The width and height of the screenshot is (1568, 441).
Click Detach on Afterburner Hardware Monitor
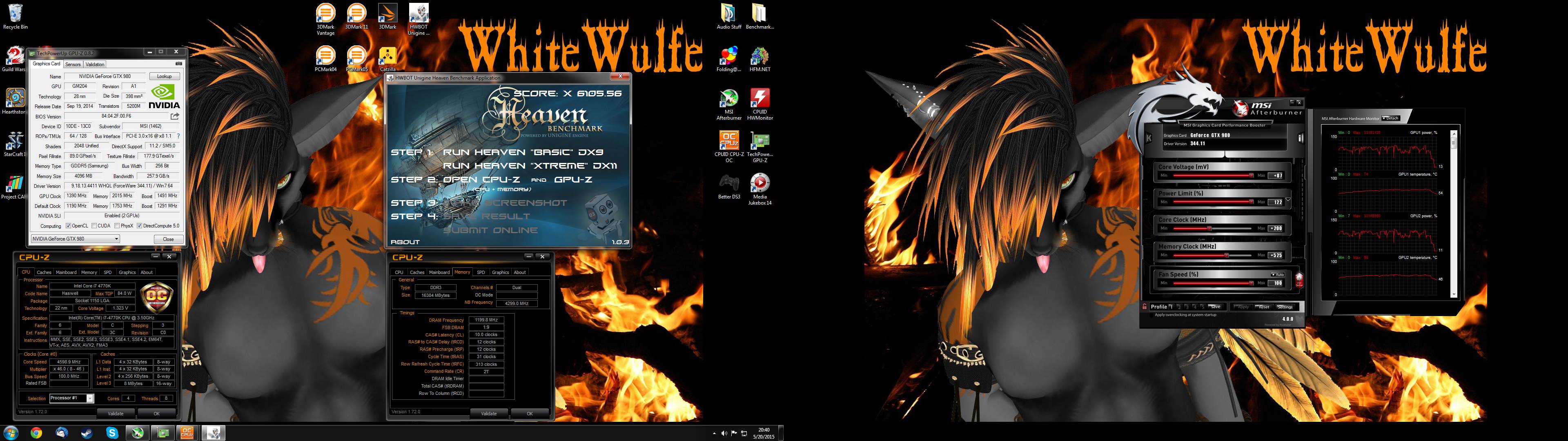coord(1391,118)
